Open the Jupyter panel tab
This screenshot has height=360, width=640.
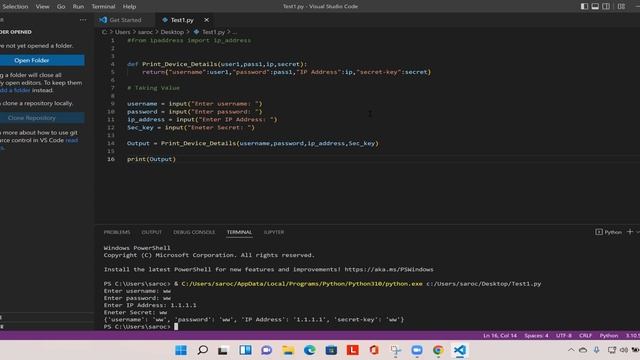coord(273,232)
